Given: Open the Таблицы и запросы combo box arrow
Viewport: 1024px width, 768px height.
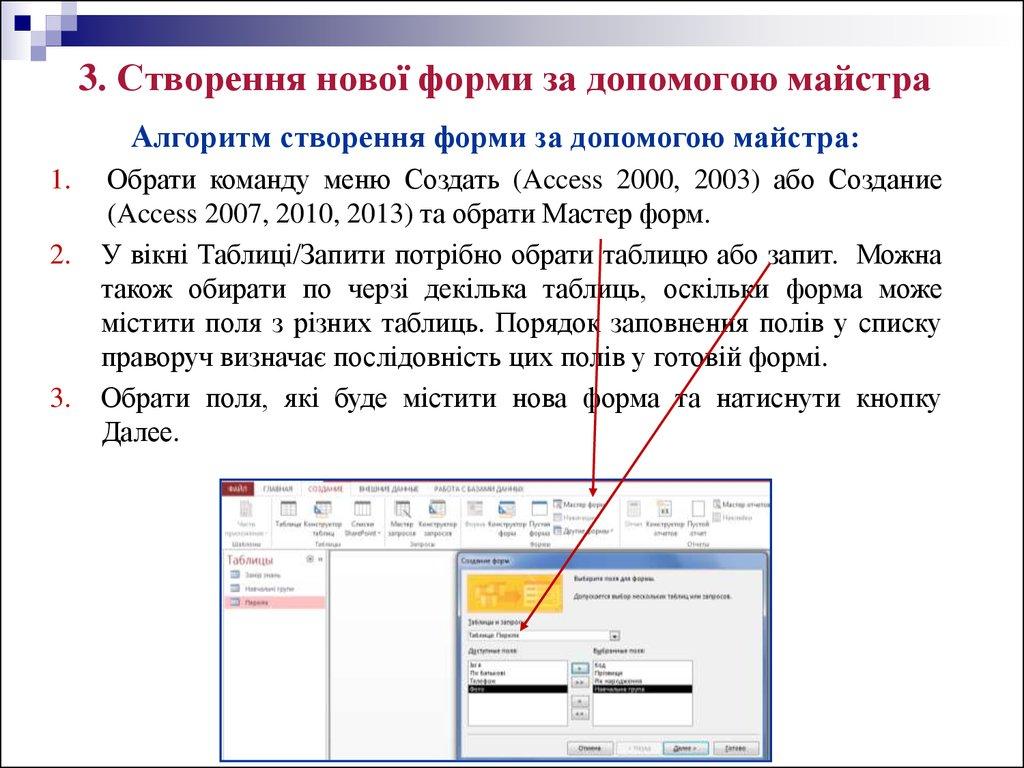Looking at the screenshot, I should pyautogui.click(x=614, y=635).
